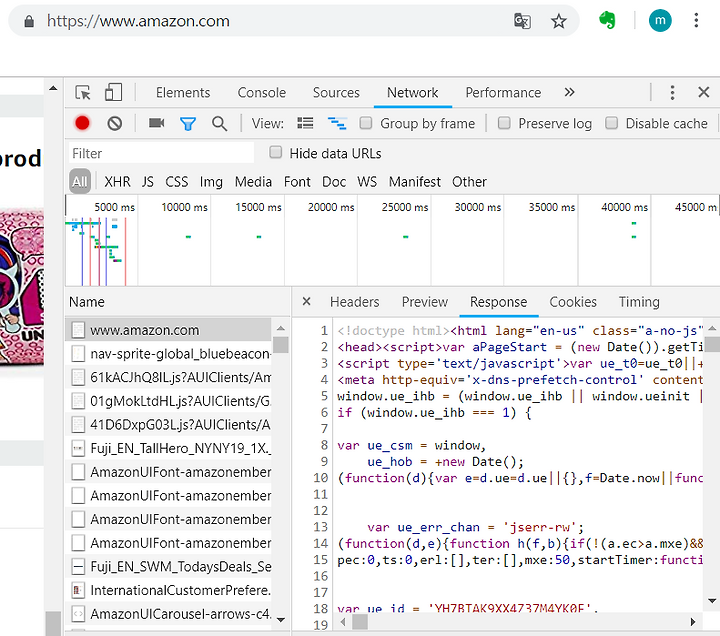Close the request details pane
The width and height of the screenshot is (720, 636).
306,302
